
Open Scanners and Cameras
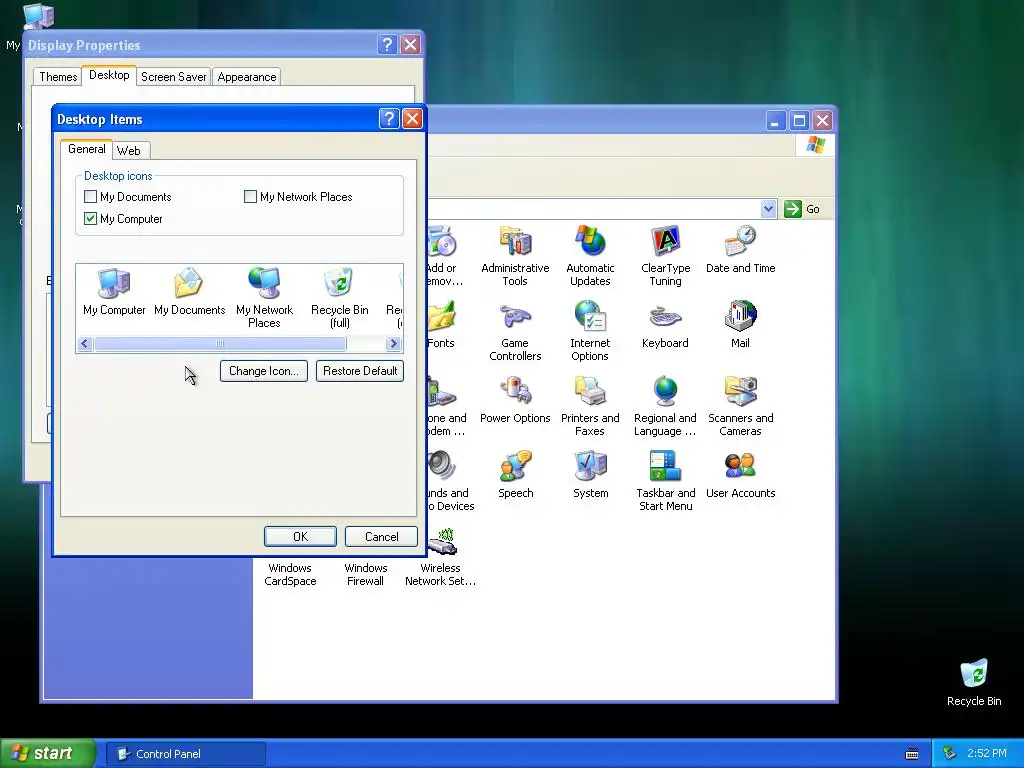coord(740,406)
